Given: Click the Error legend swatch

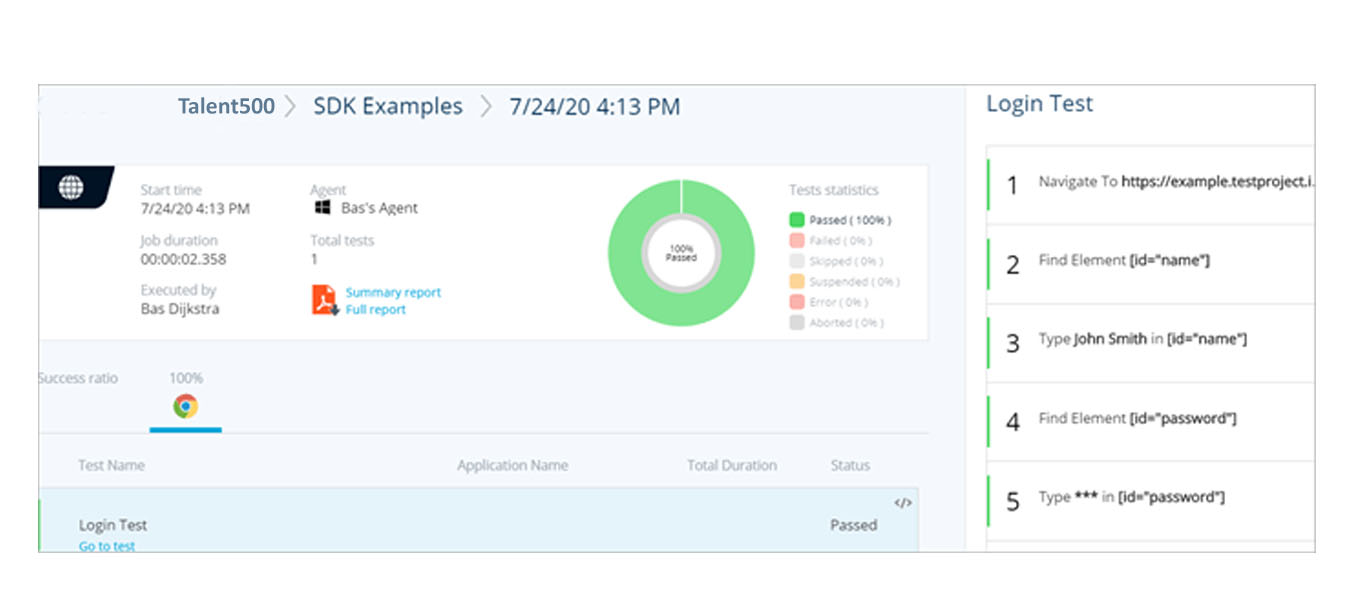Looking at the screenshot, I should coord(797,302).
